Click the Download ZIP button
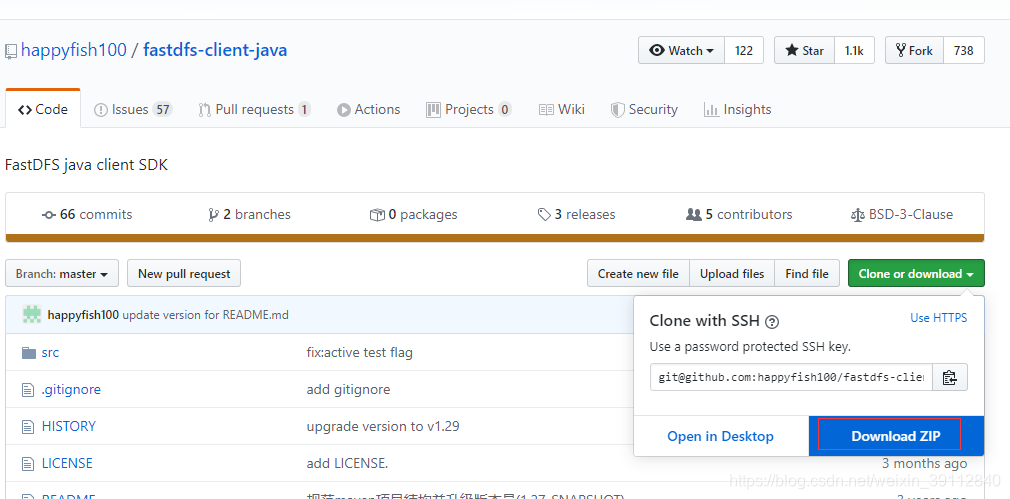 pos(896,437)
